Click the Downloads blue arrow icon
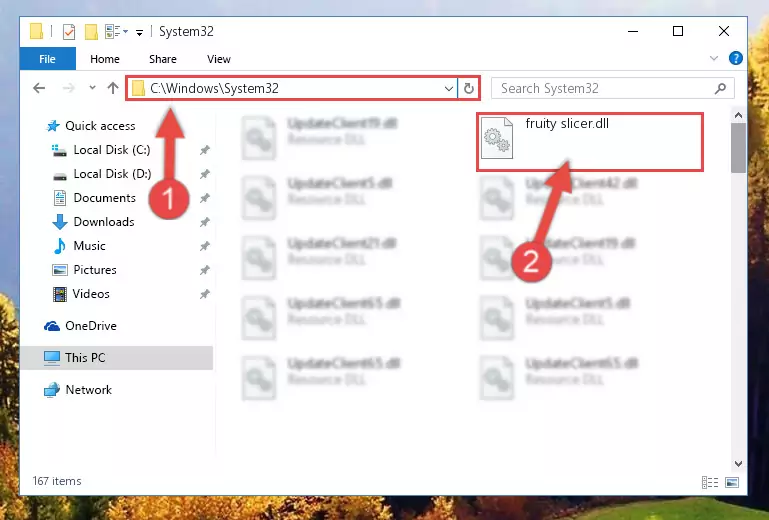Viewport: 769px width, 520px height. click(60, 222)
